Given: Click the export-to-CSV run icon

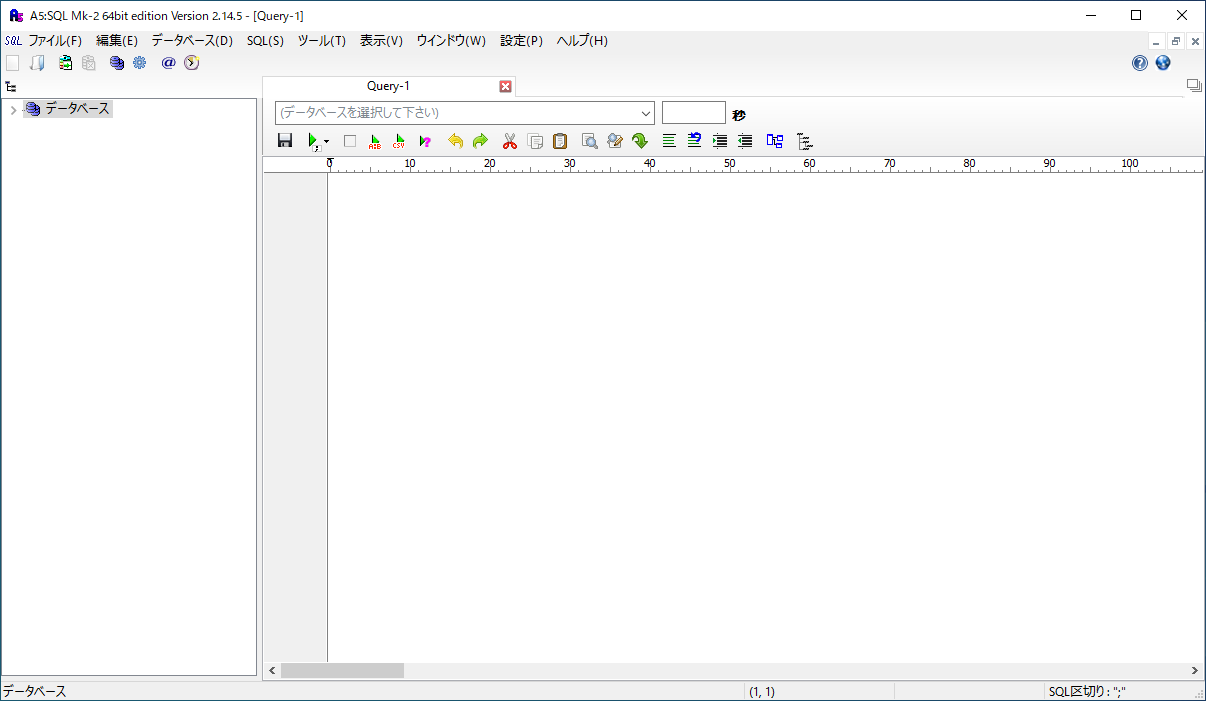Looking at the screenshot, I should tap(399, 141).
